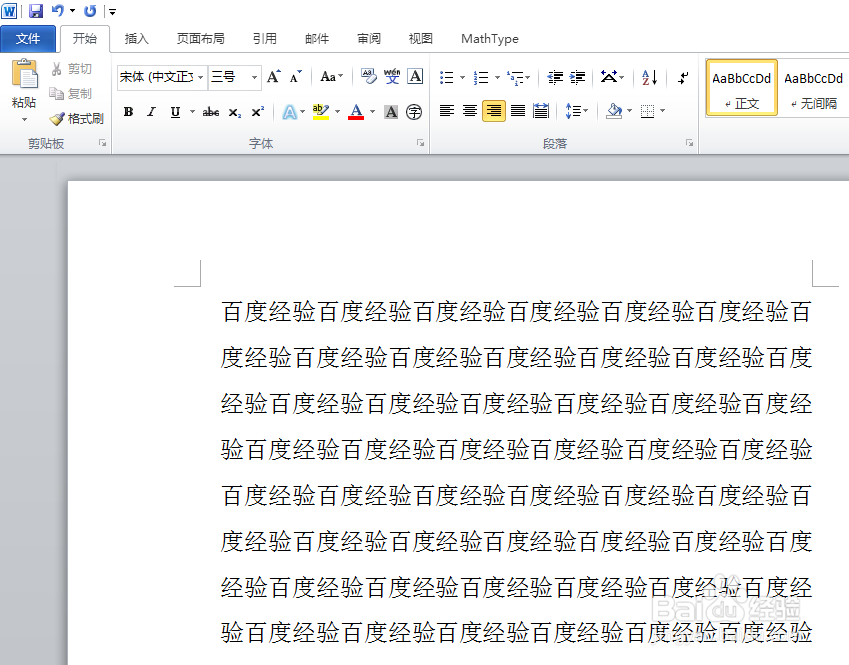Image resolution: width=849 pixels, height=665 pixels.
Task: Click the Asian Layout icon
Action: [x=609, y=77]
